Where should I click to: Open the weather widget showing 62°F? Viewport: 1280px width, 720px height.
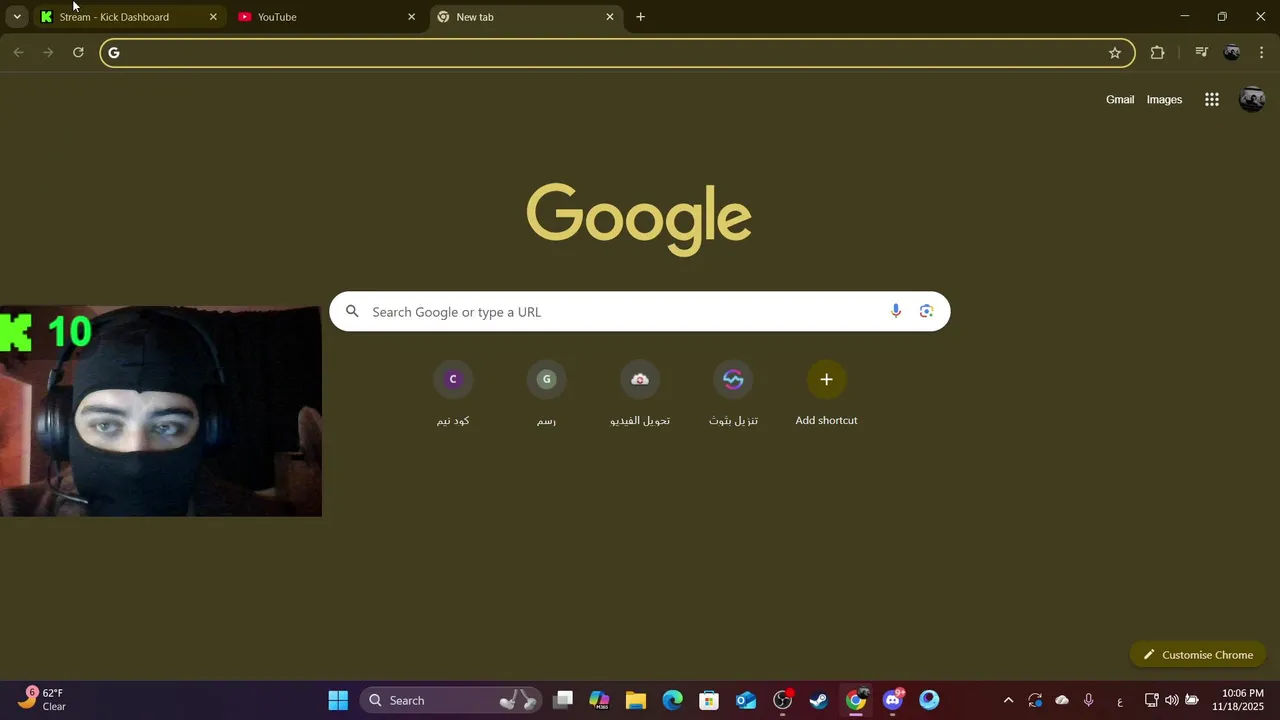point(42,699)
